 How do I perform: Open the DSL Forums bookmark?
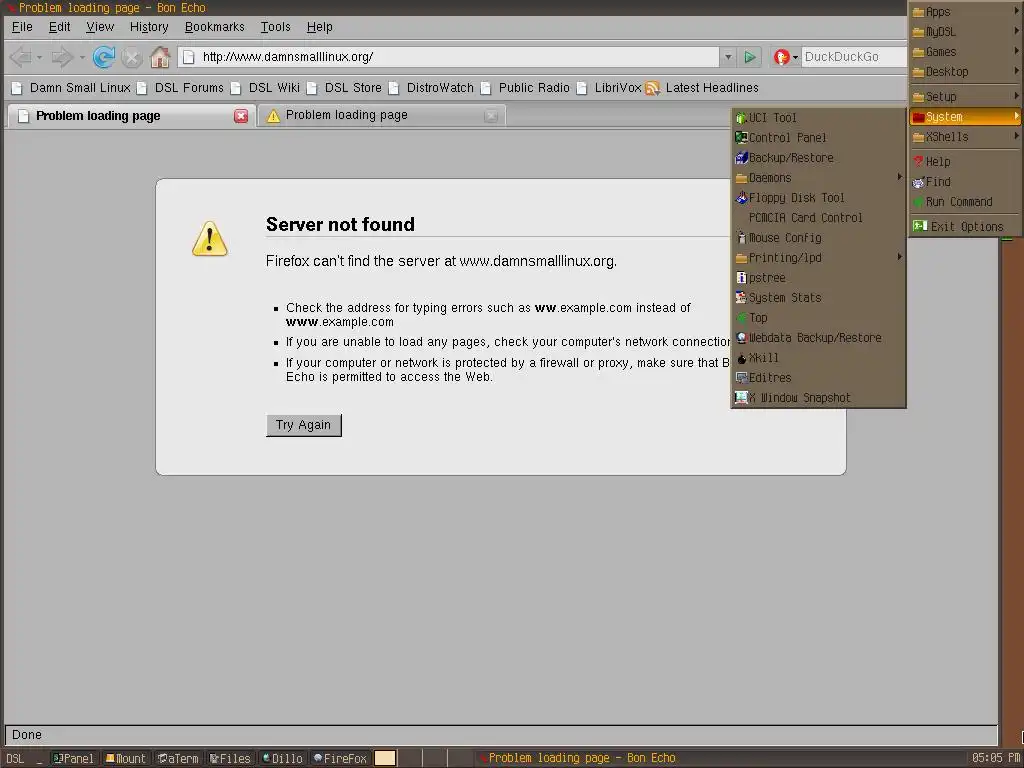click(x=181, y=88)
